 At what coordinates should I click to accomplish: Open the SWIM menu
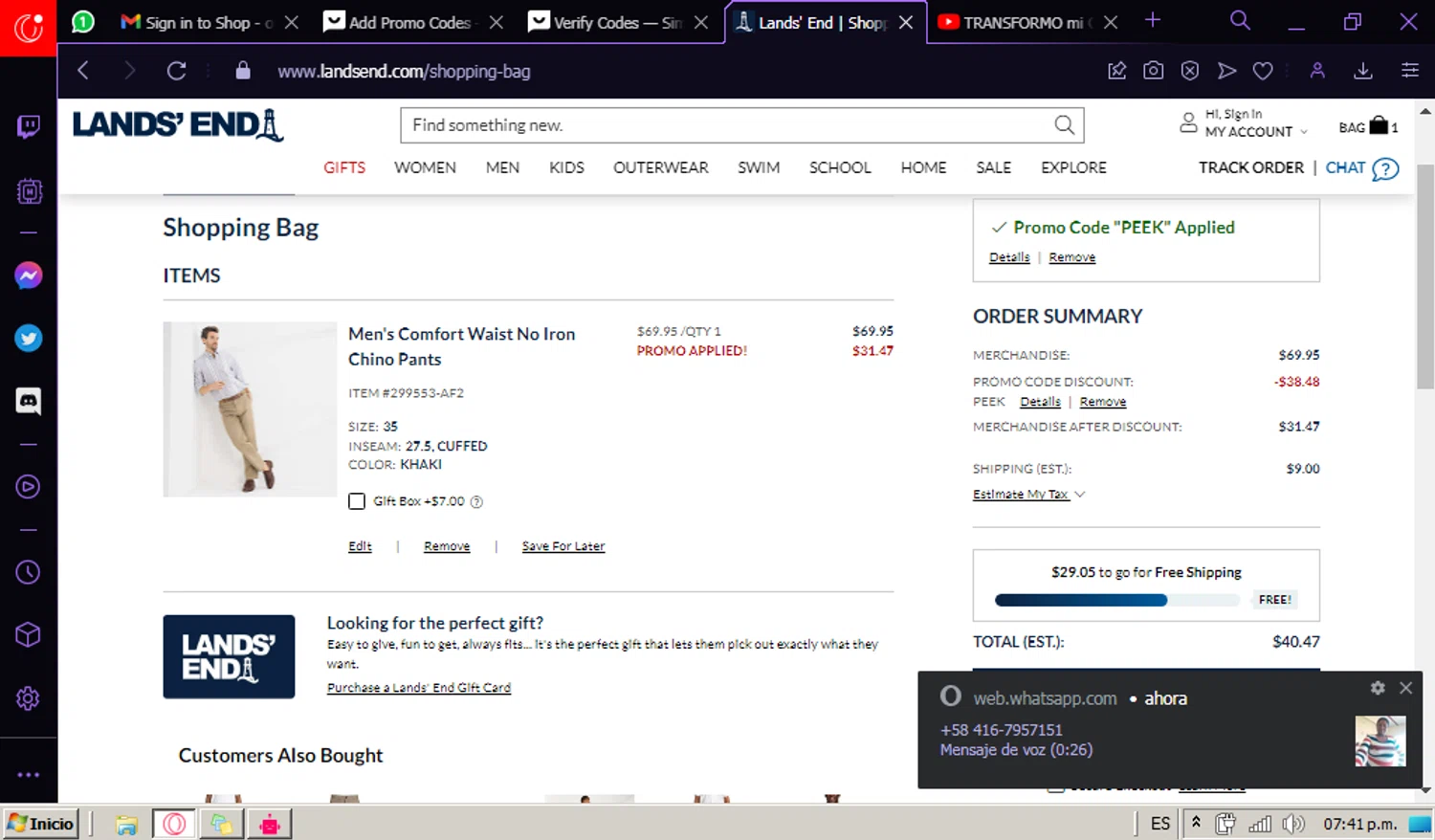pos(759,167)
